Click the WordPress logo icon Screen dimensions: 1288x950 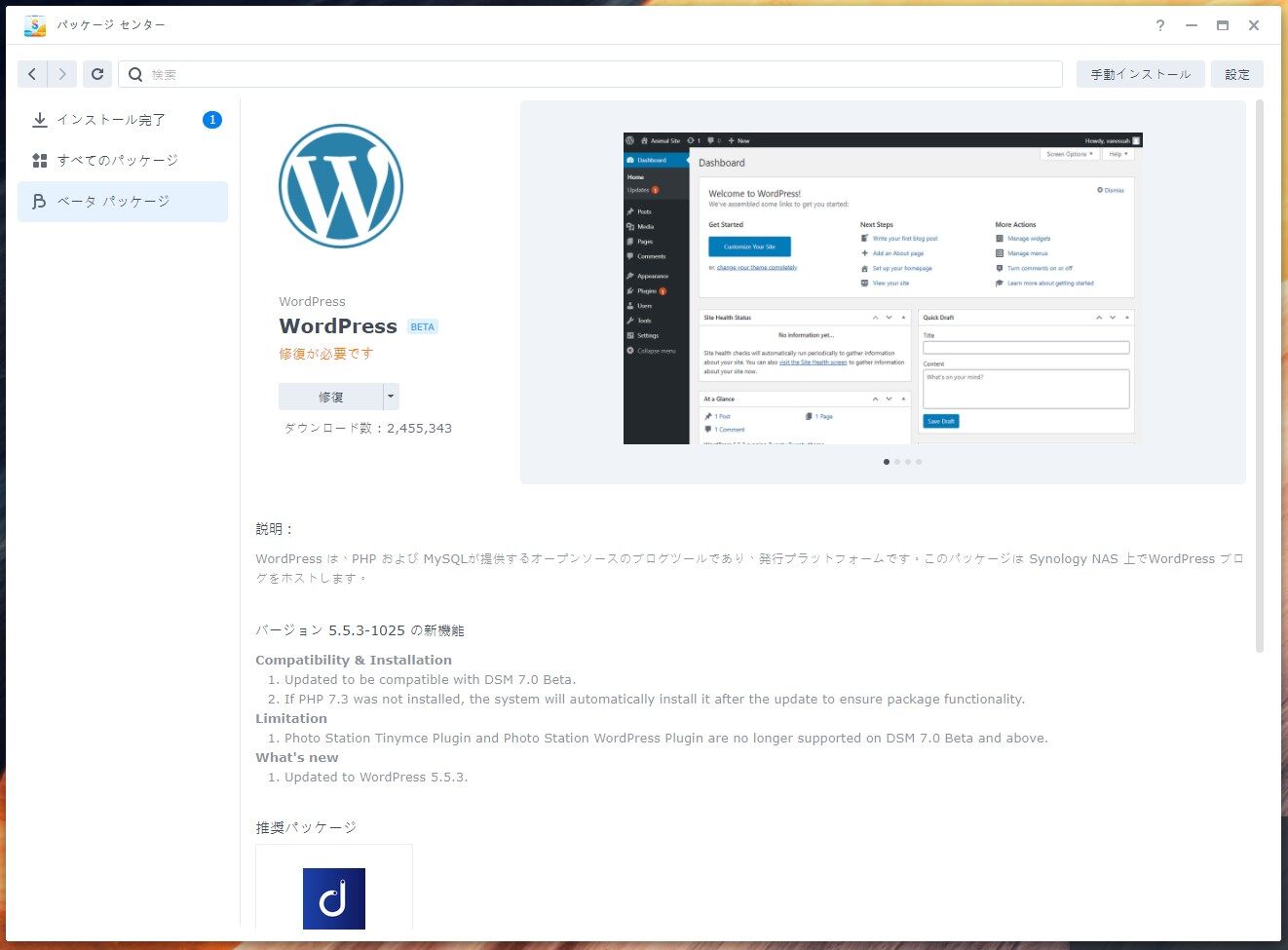[341, 185]
